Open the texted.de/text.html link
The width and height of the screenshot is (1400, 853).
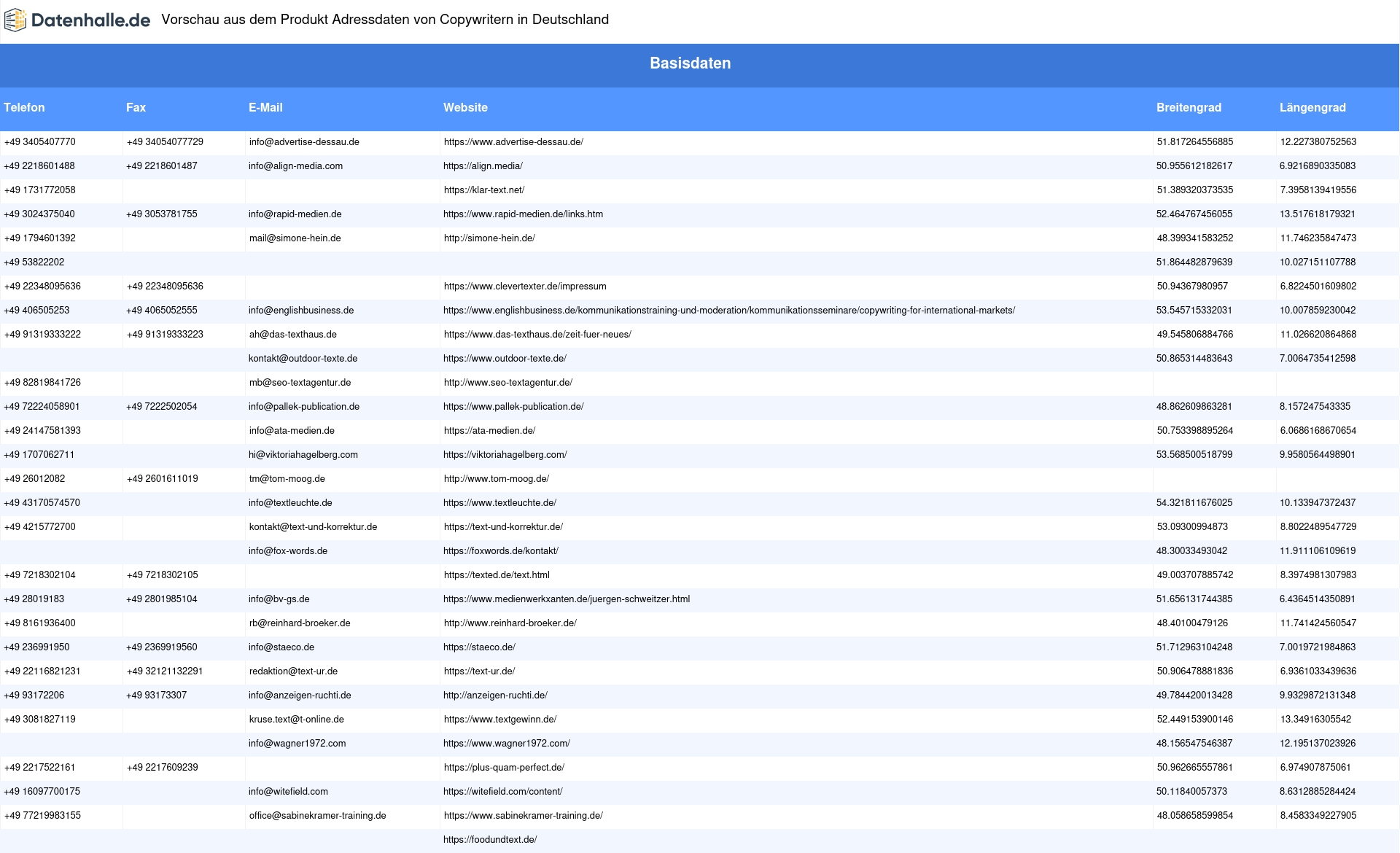click(x=497, y=575)
